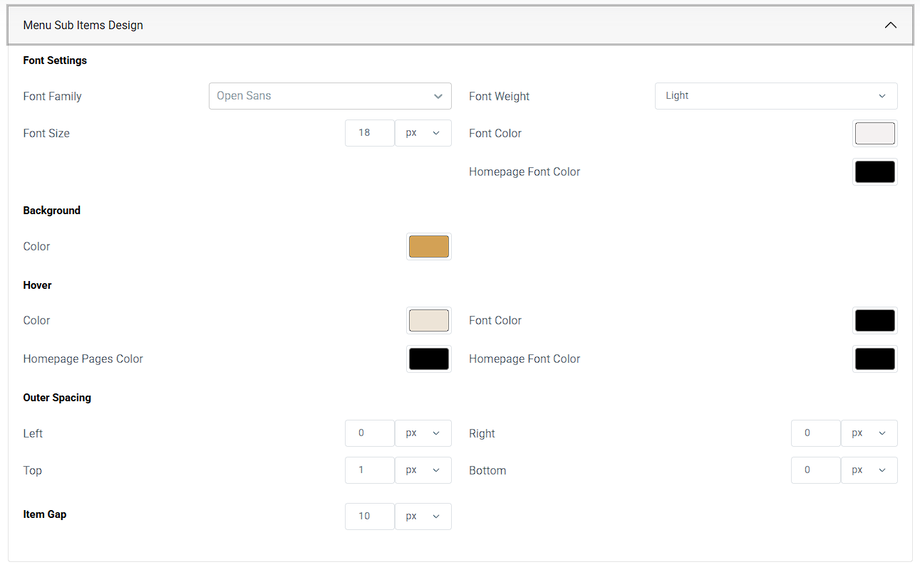Open the Hover Color swatch
The image size is (920, 567).
click(x=428, y=320)
